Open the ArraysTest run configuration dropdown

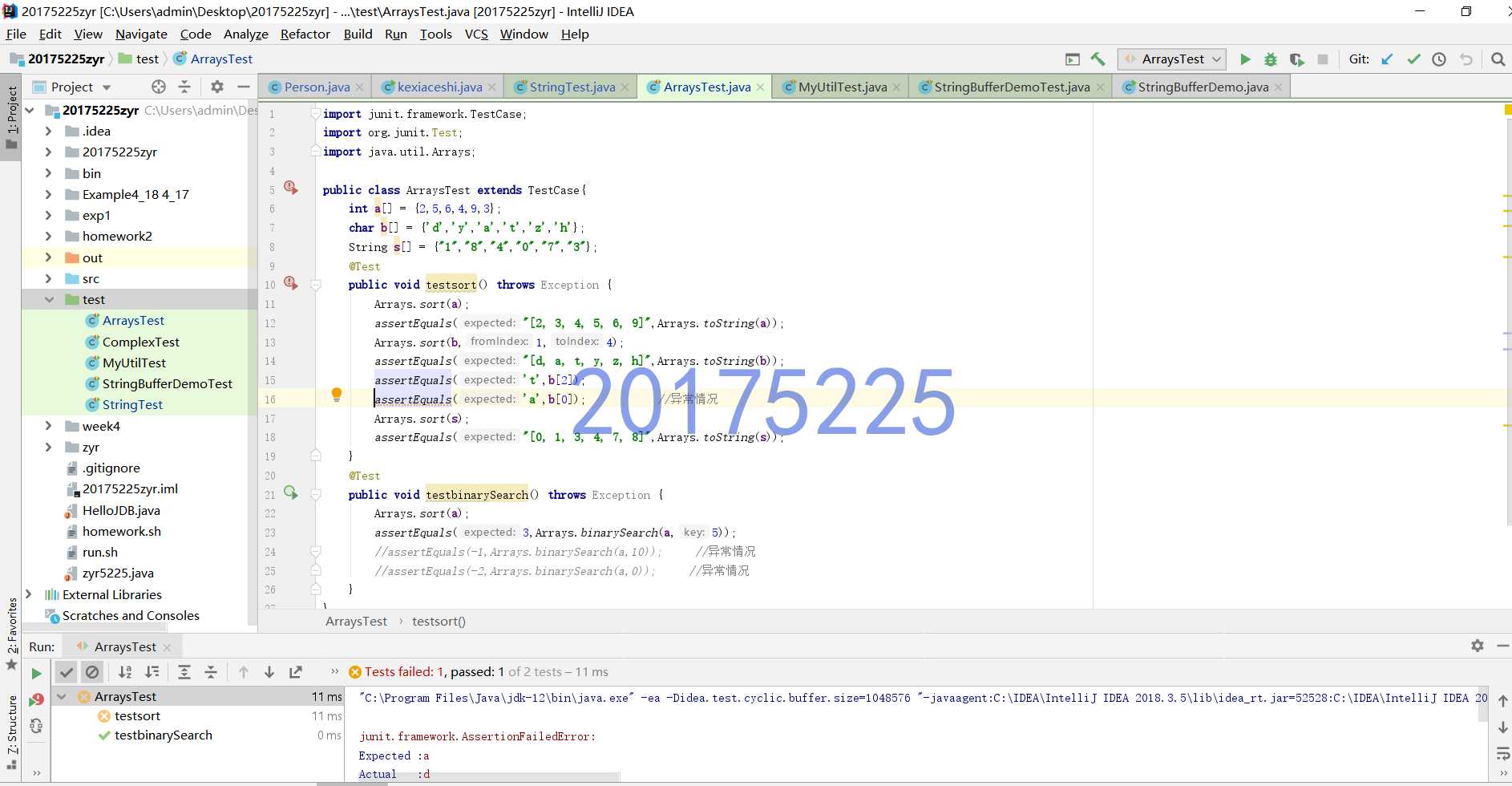tap(1172, 59)
